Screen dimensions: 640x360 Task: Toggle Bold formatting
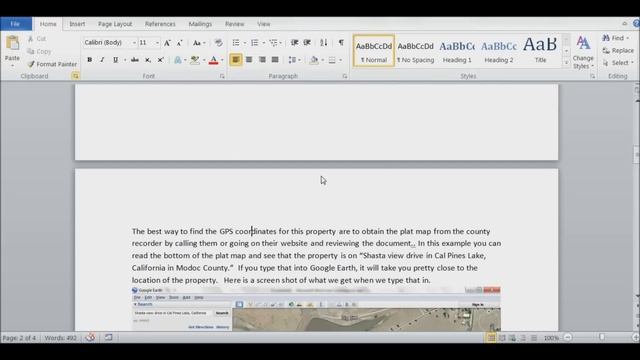coord(89,60)
